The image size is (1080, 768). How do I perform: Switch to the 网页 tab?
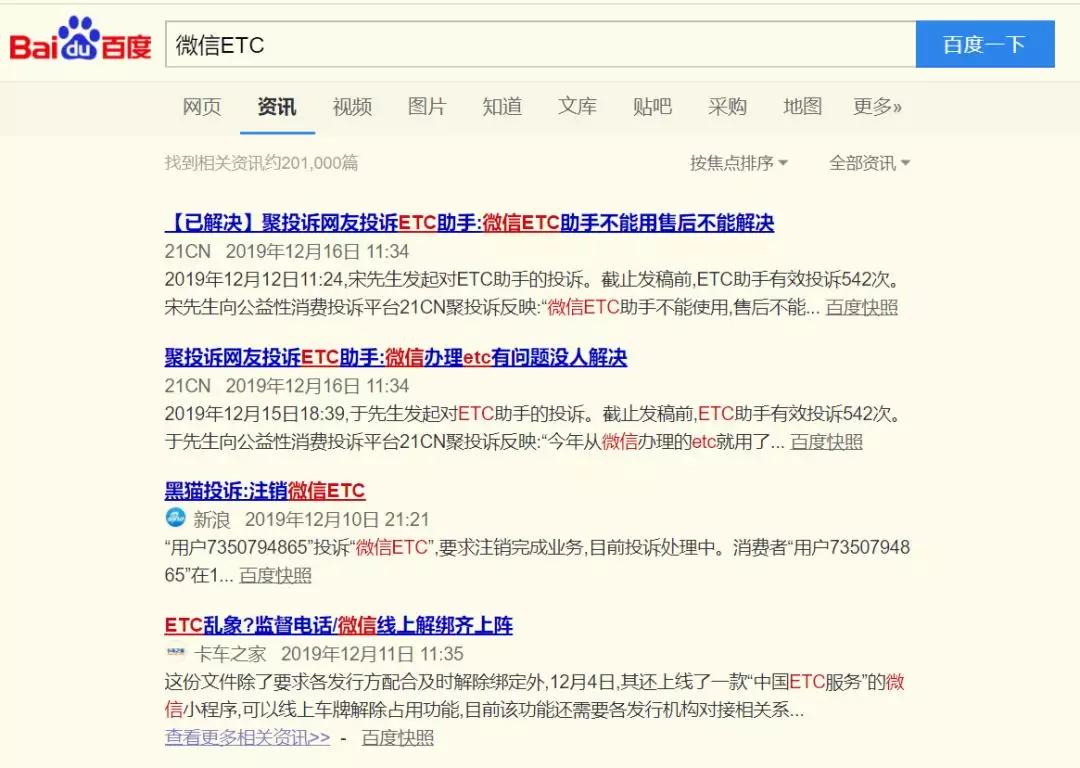[201, 107]
